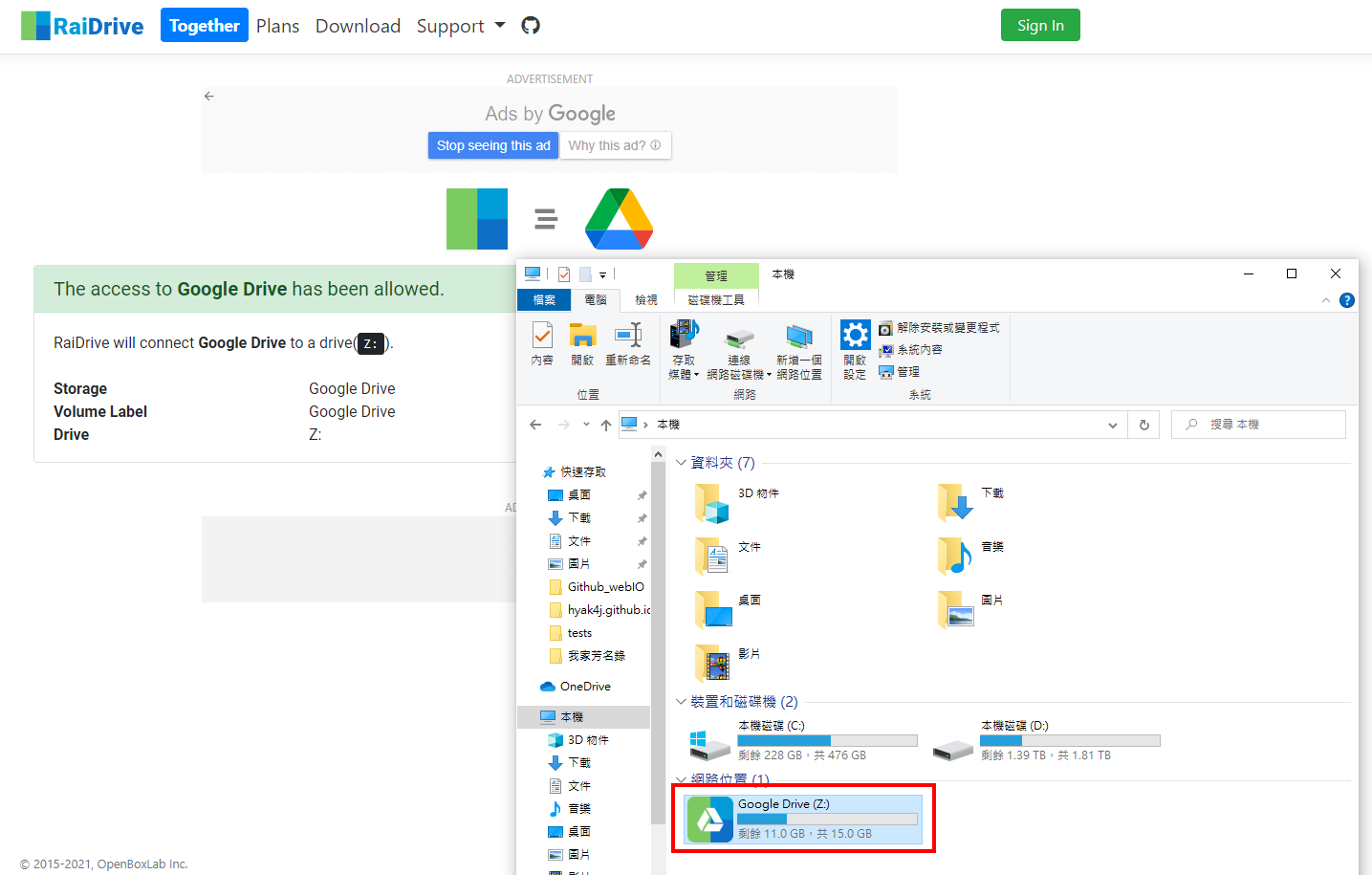Open the Download page

[x=358, y=26]
